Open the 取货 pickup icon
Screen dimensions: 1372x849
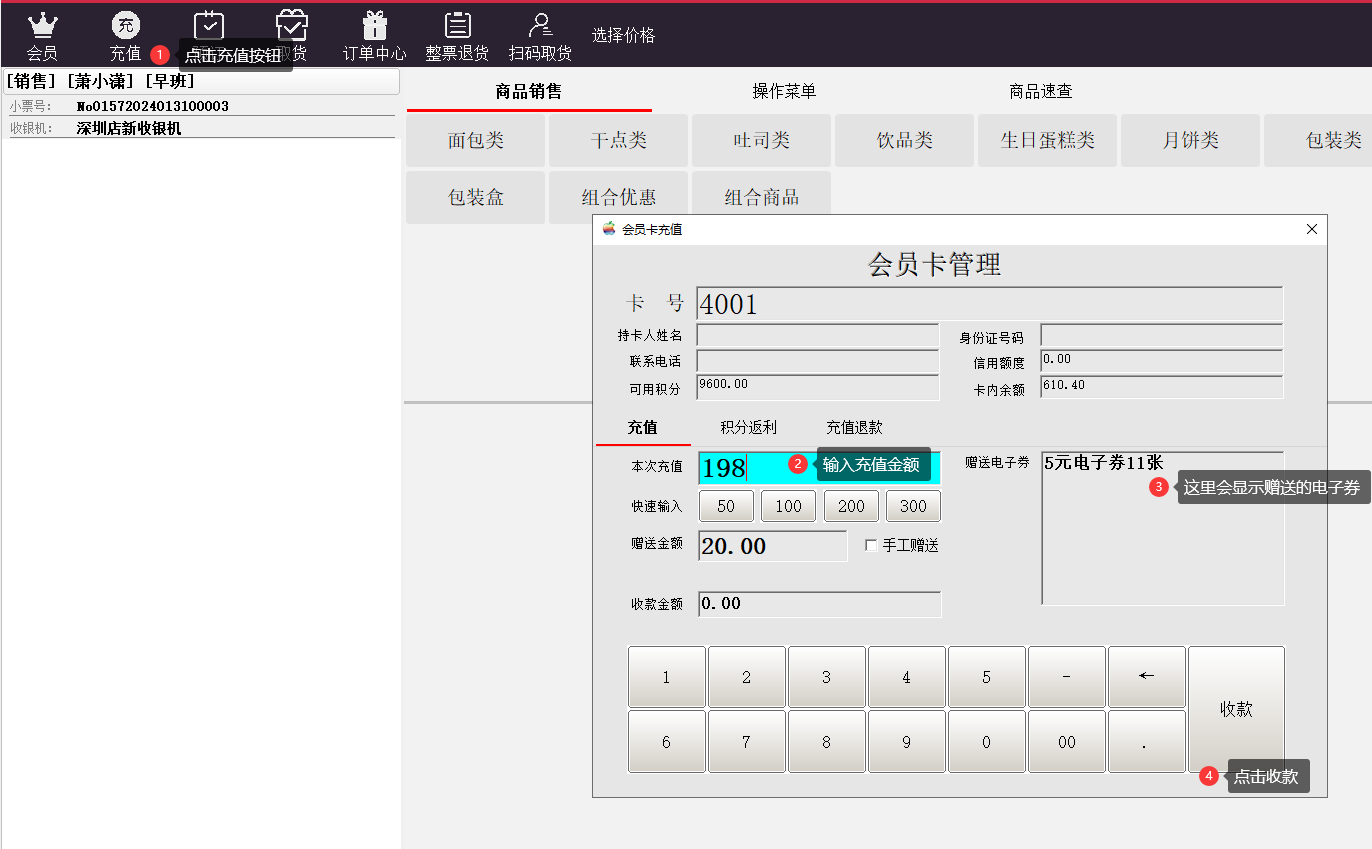[292, 25]
